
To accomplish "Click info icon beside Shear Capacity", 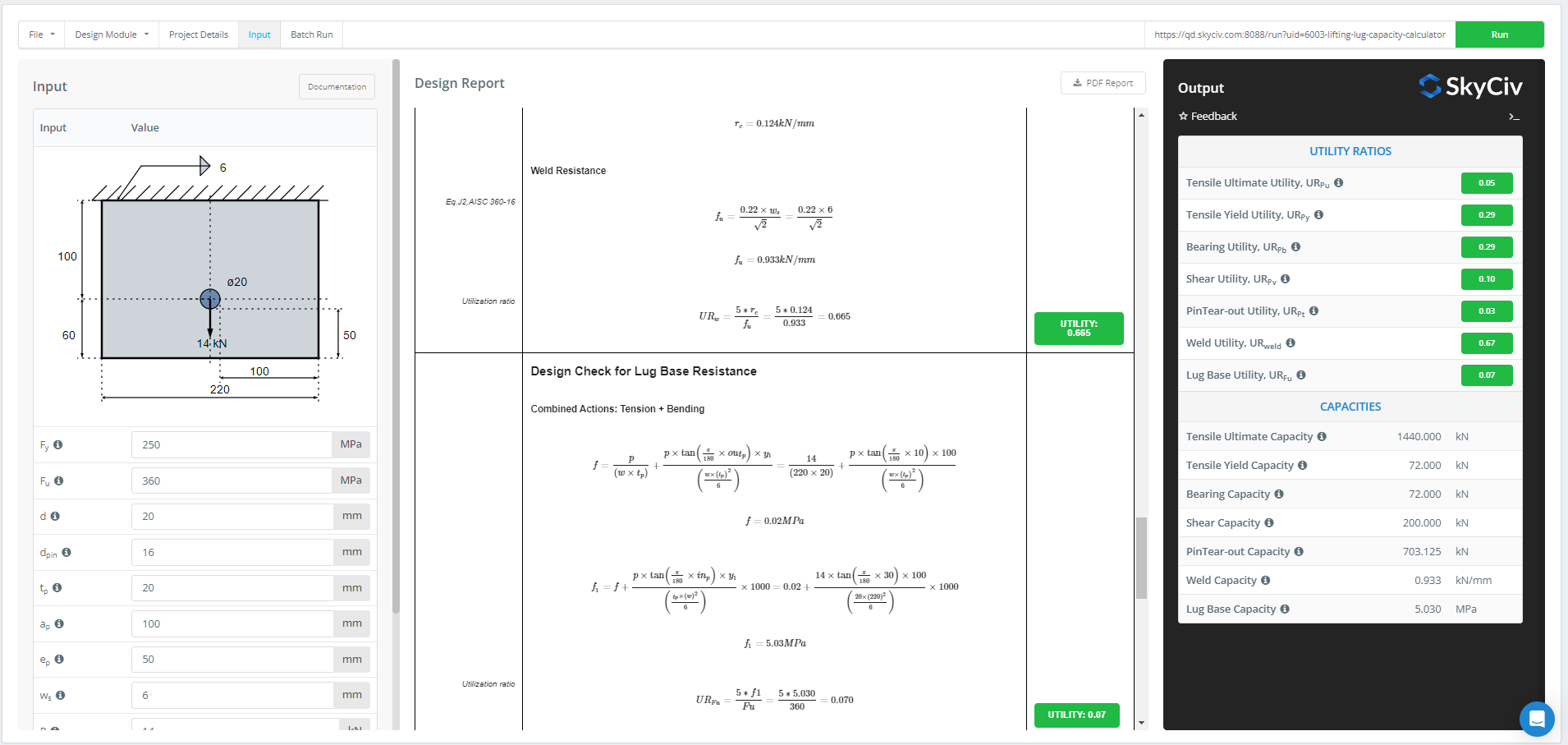I will tap(1269, 522).
